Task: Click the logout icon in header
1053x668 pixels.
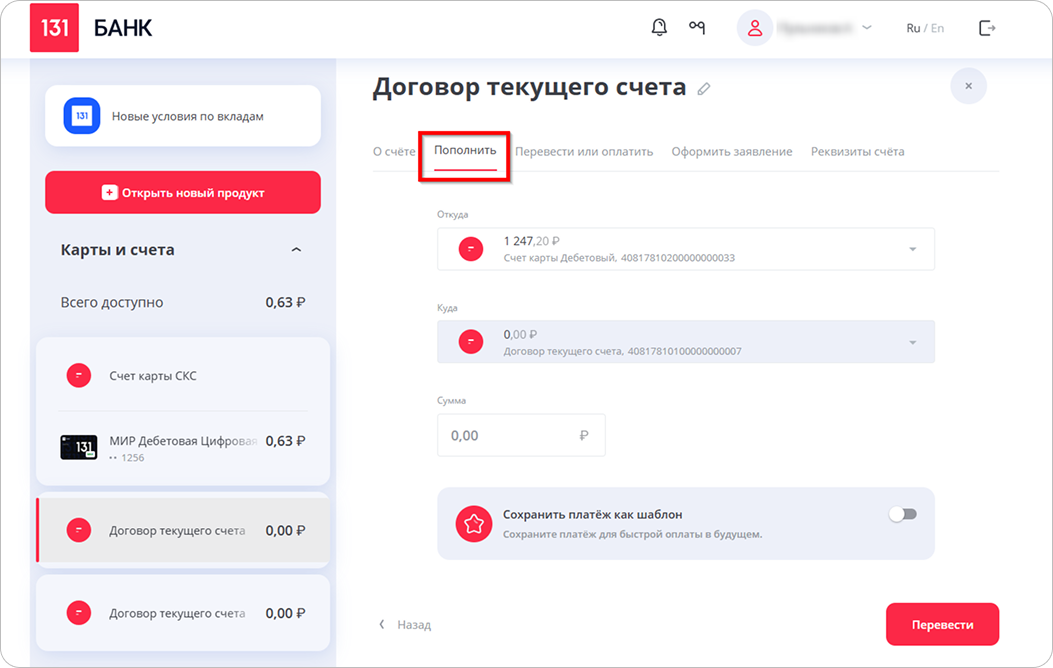Action: pos(987,28)
